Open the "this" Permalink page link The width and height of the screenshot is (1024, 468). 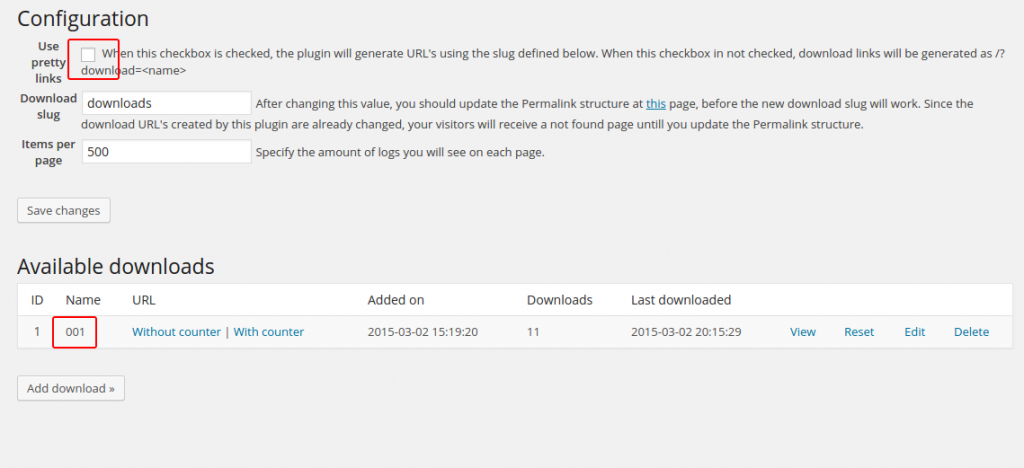click(656, 103)
